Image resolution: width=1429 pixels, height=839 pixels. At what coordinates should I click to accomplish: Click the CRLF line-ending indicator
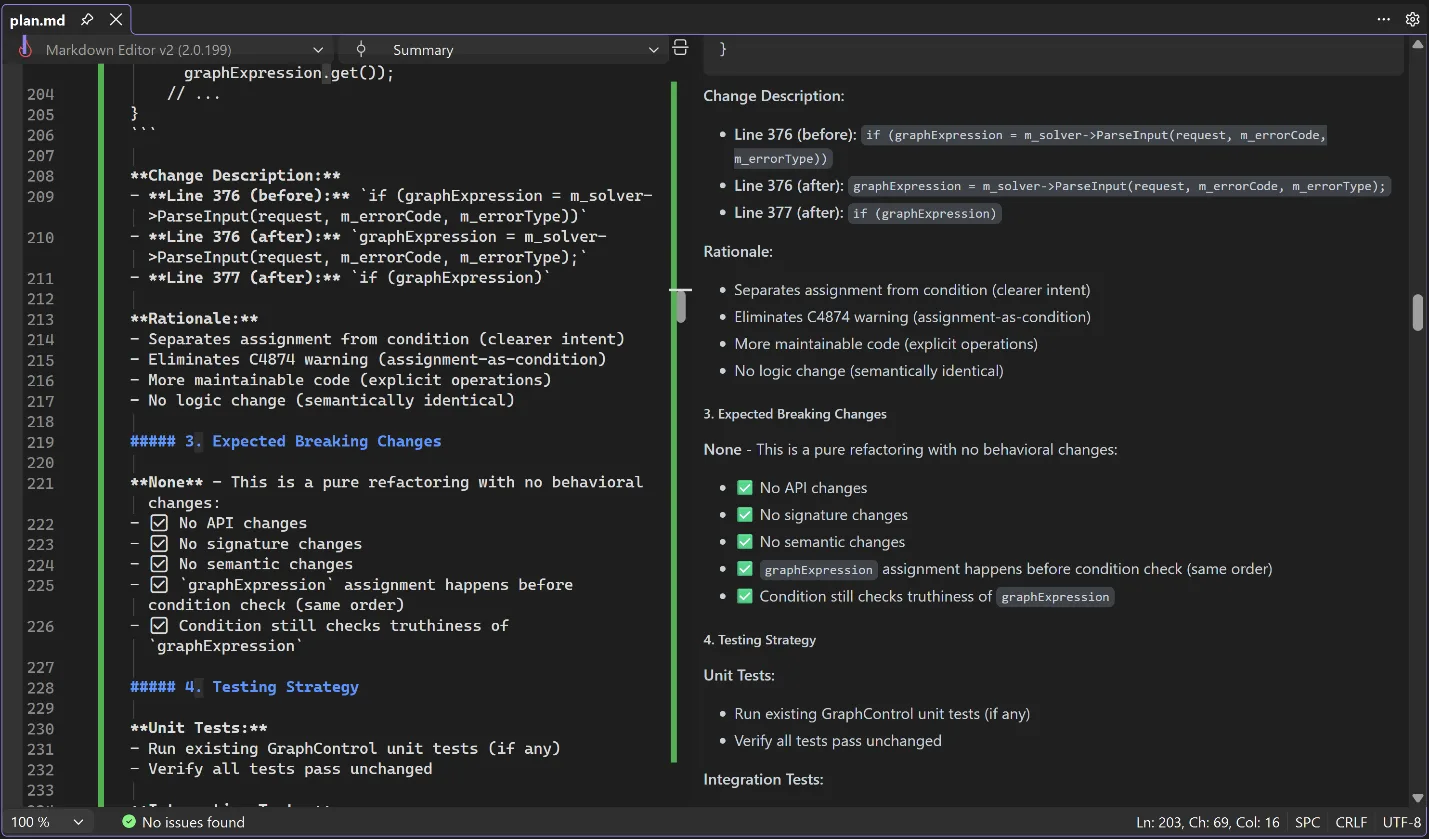1351,821
